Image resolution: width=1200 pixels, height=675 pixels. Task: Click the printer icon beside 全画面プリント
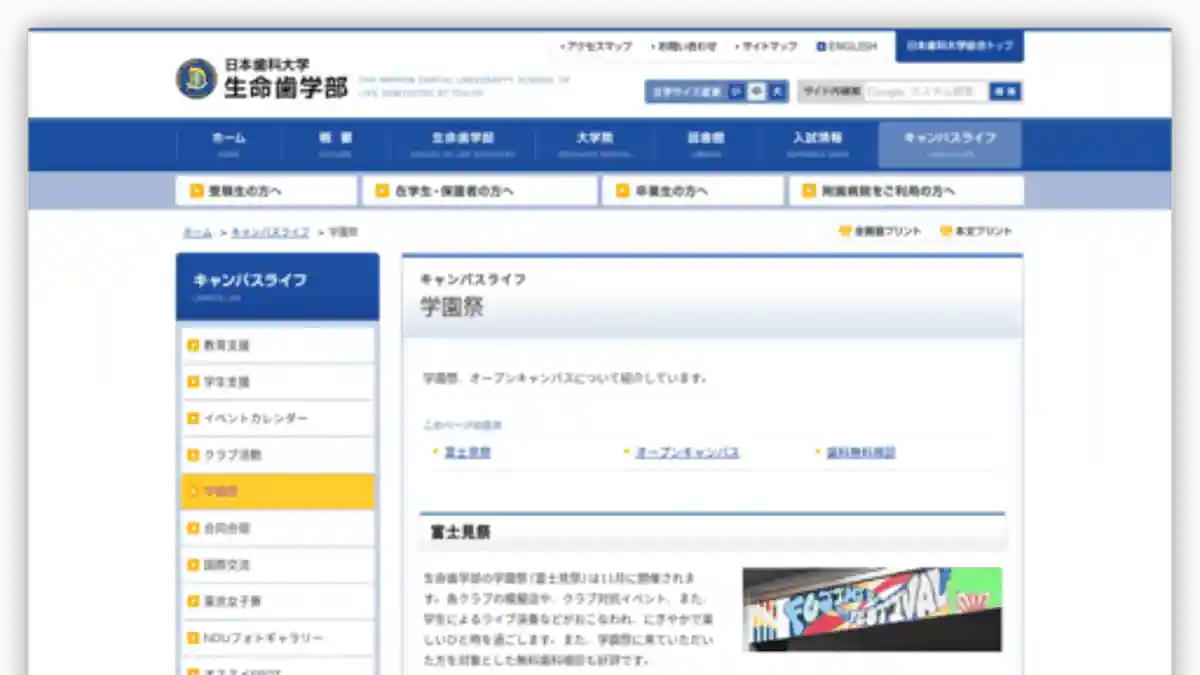click(844, 231)
